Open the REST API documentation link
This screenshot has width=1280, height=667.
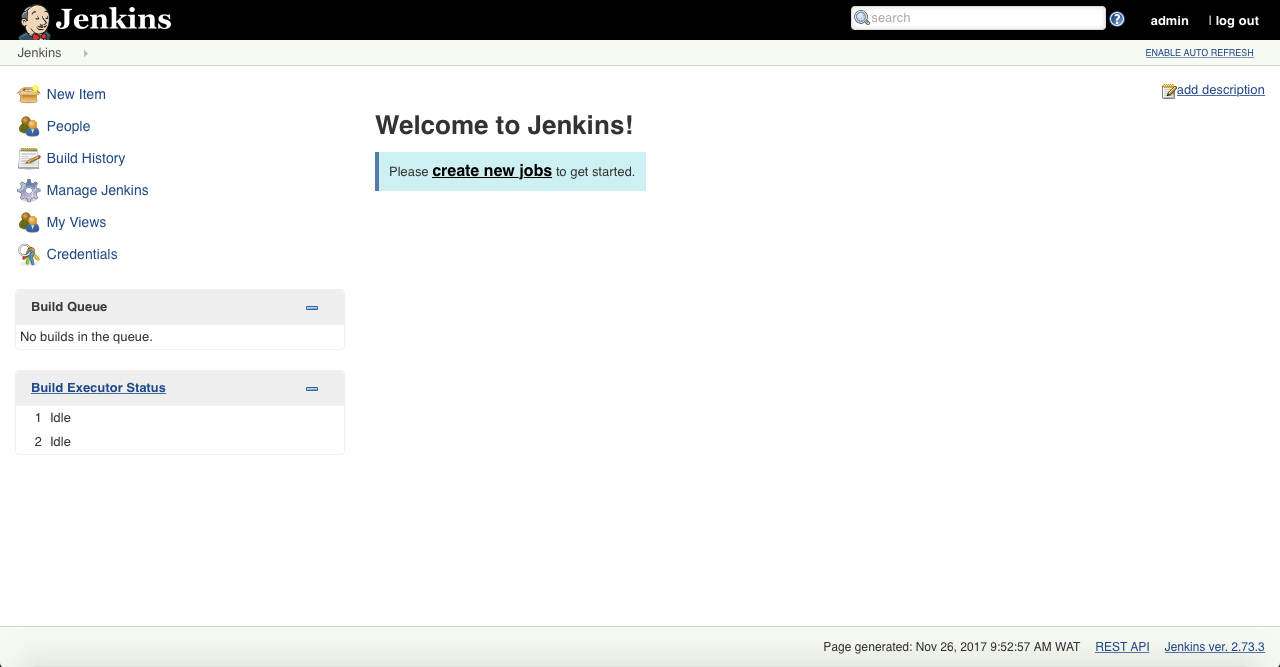coord(1121,646)
